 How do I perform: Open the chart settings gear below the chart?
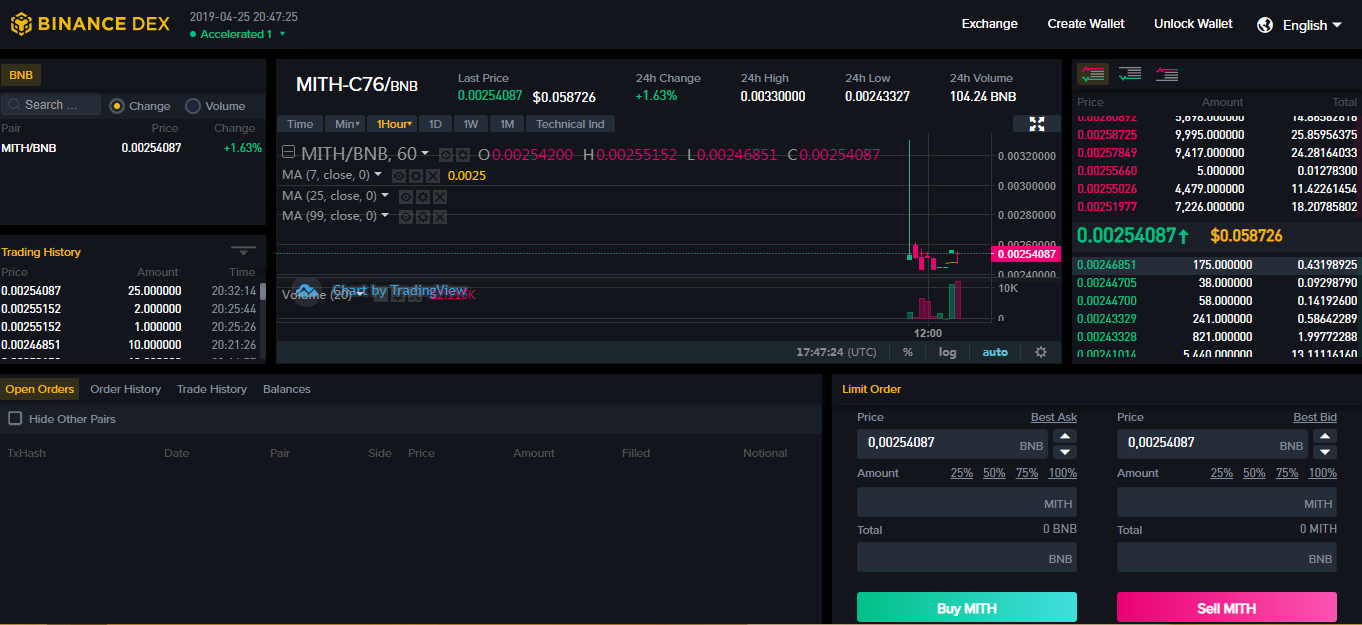pyautogui.click(x=1040, y=352)
